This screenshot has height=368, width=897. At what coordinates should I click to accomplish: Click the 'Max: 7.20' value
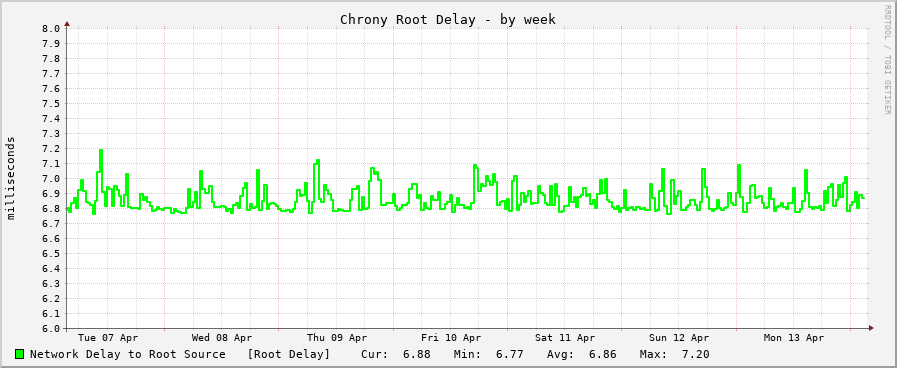674,354
